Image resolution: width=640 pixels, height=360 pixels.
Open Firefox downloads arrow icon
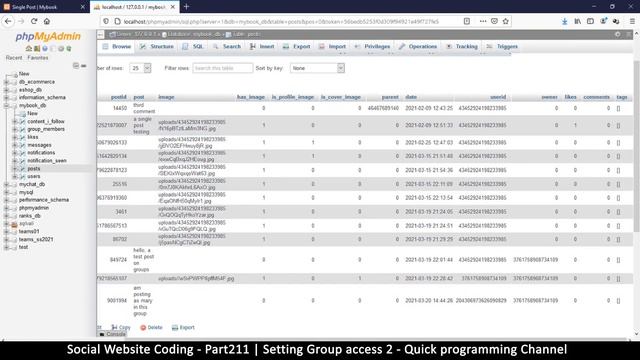(564, 21)
